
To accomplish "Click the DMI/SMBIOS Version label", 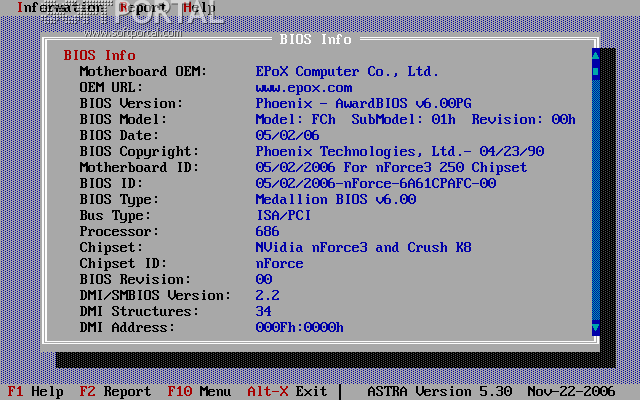I will [155, 295].
